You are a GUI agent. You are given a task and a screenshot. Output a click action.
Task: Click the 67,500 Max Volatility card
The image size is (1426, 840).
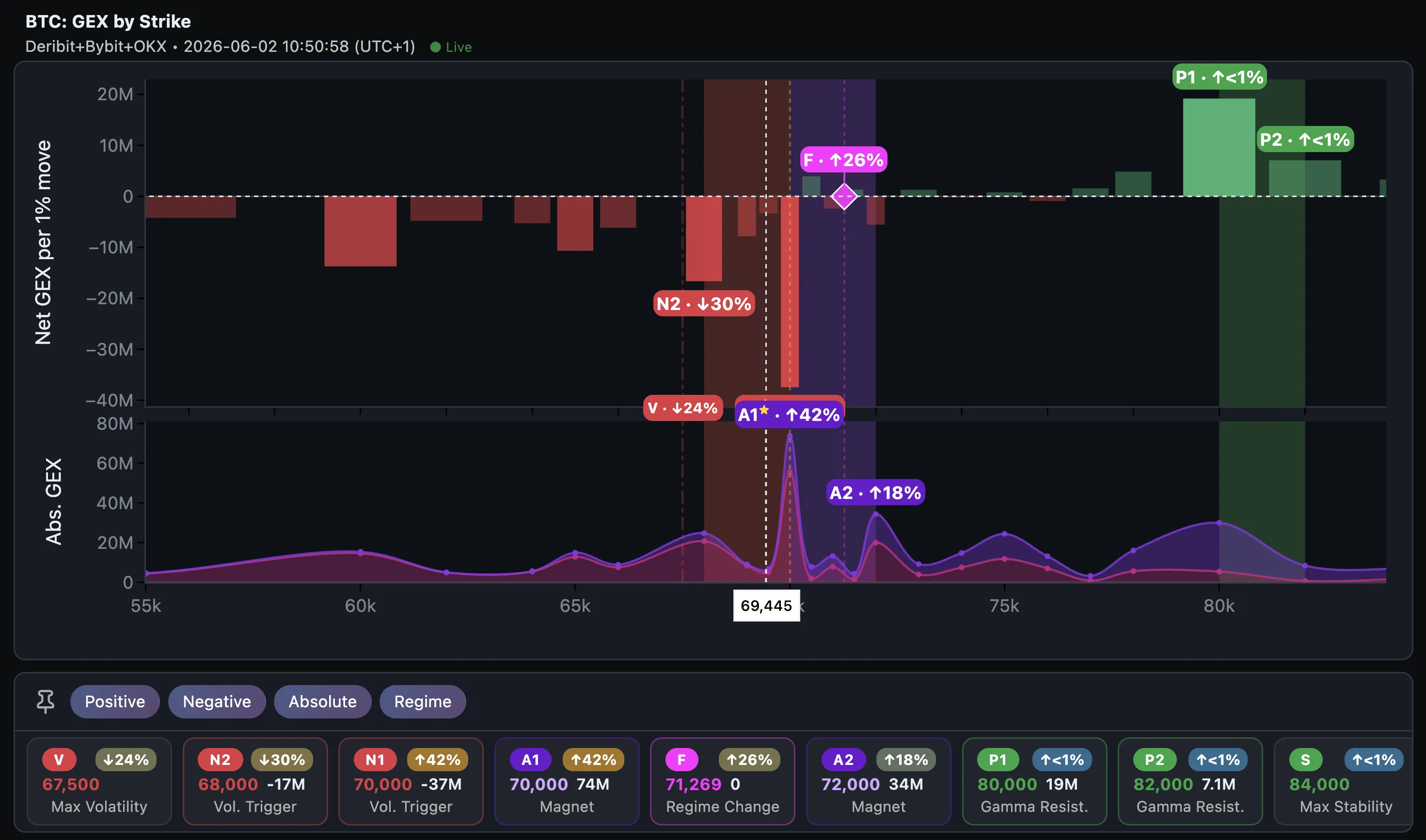99,781
